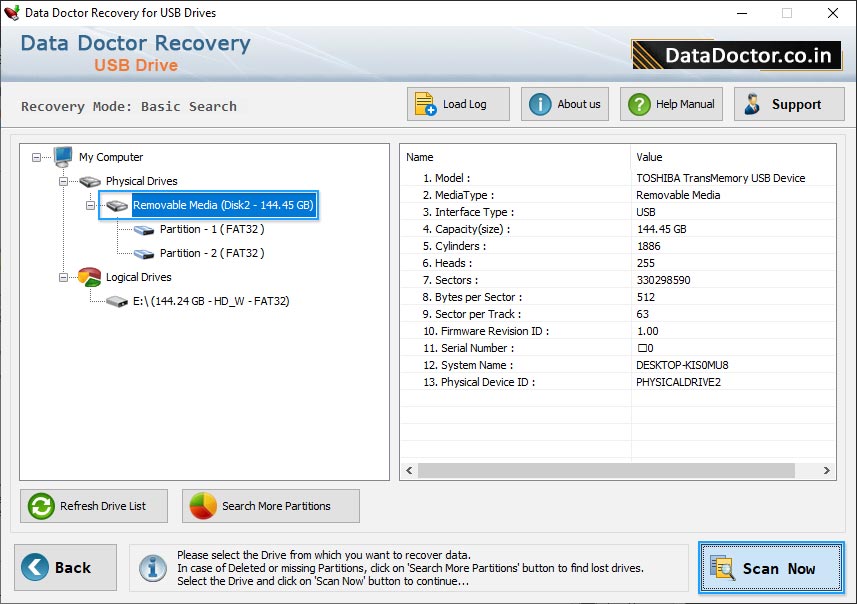Select the E:\ logical drive entry
The width and height of the screenshot is (857, 604).
(210, 300)
